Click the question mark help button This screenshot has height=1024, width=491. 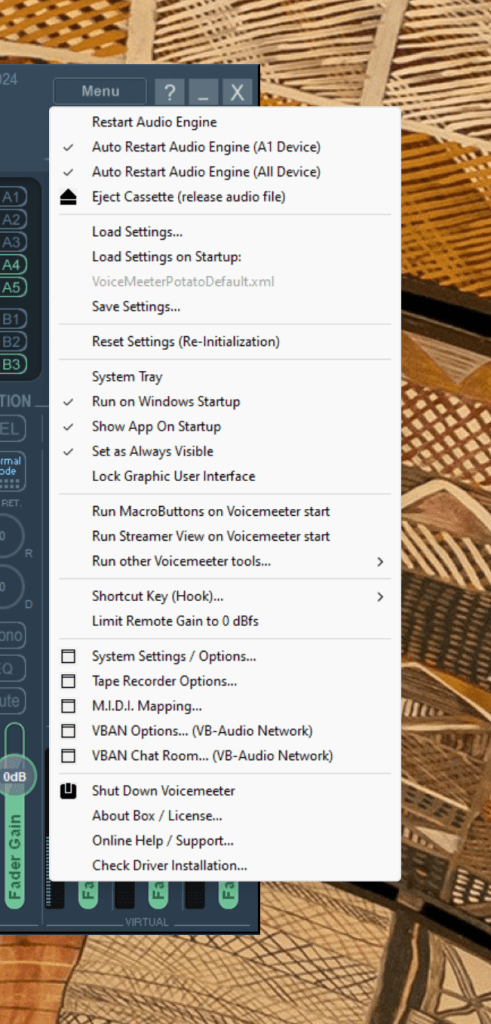coord(169,92)
